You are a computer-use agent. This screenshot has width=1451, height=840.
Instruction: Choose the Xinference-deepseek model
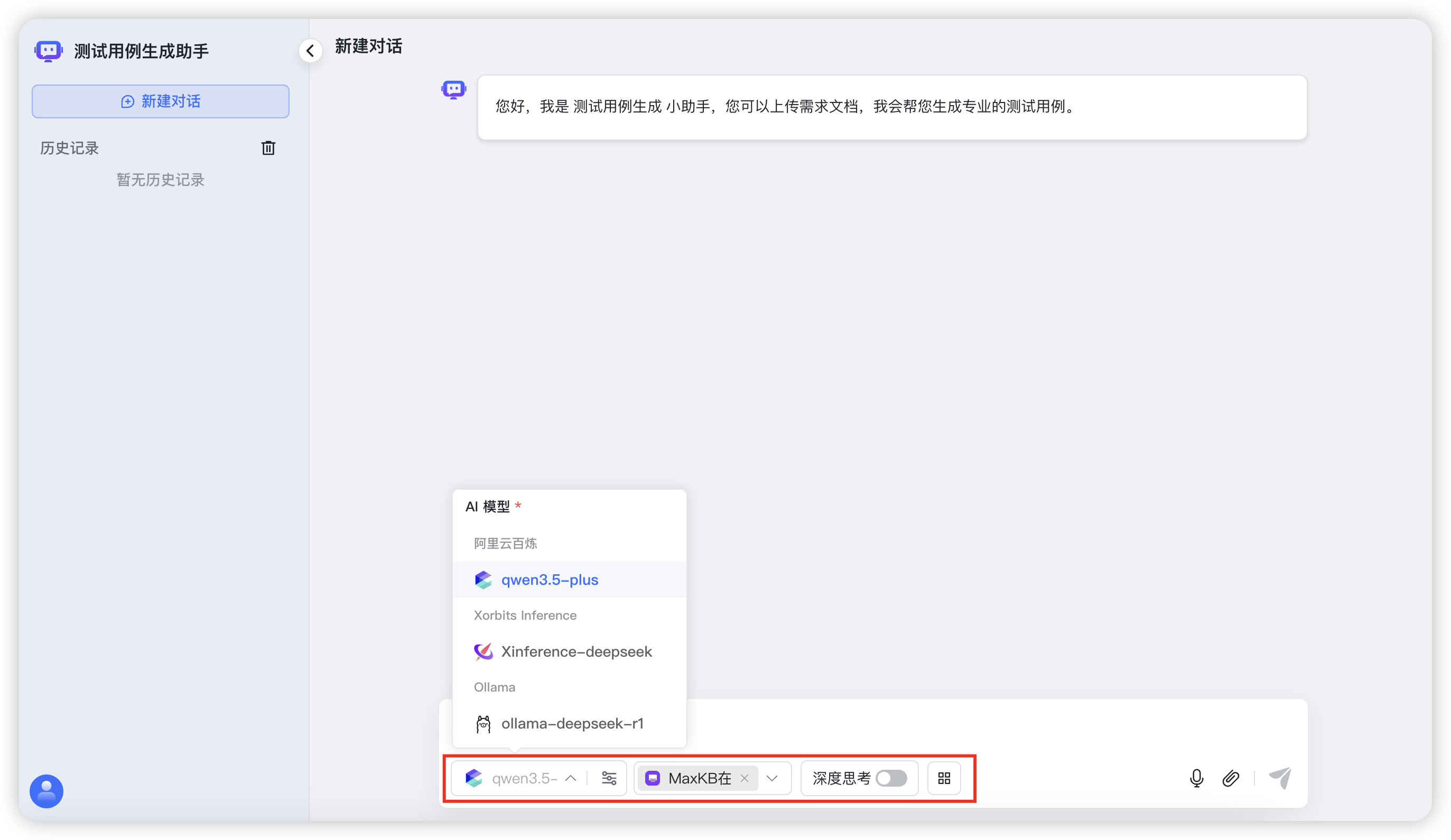[570, 651]
